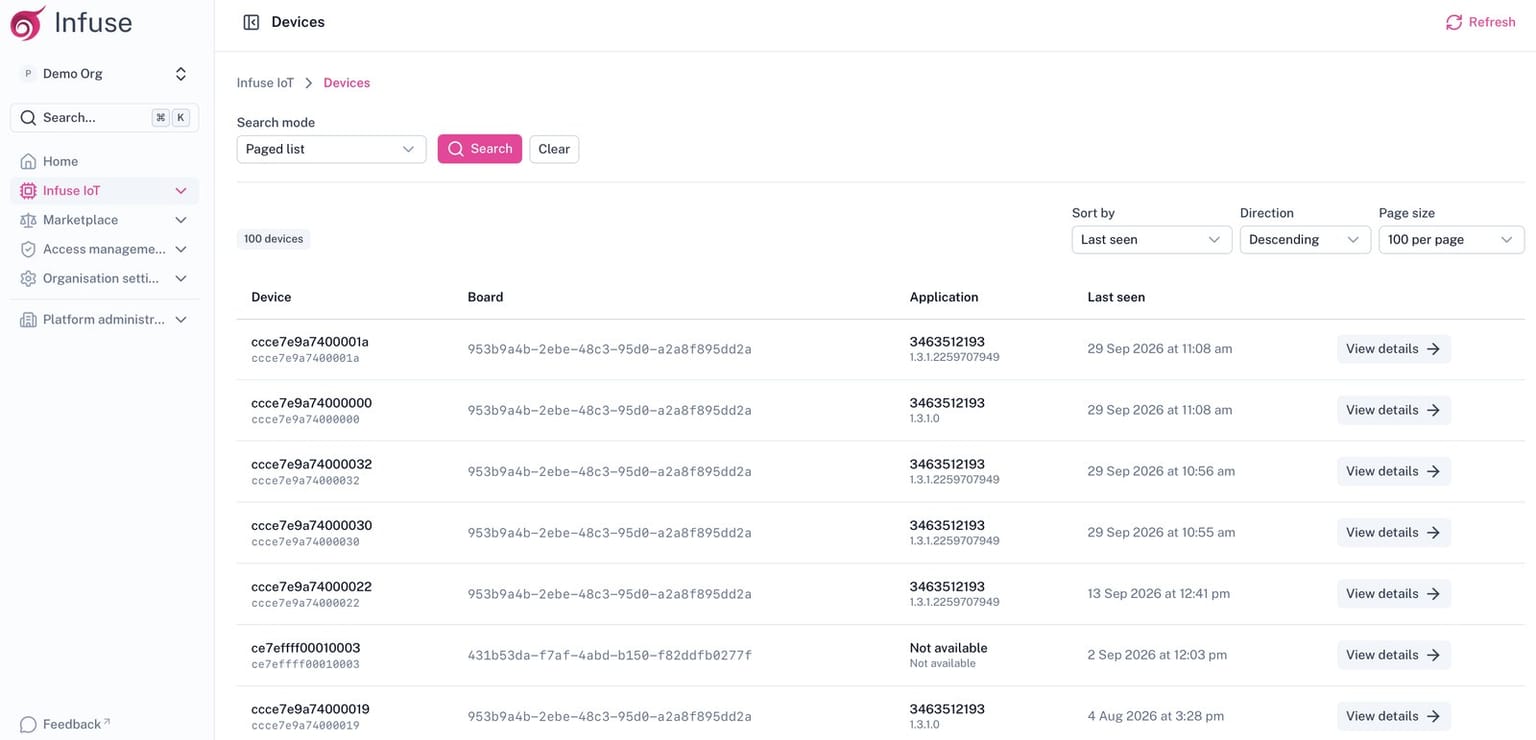The height and width of the screenshot is (740, 1536).
Task: Click the refresh arrows icon
Action: click(x=1454, y=22)
